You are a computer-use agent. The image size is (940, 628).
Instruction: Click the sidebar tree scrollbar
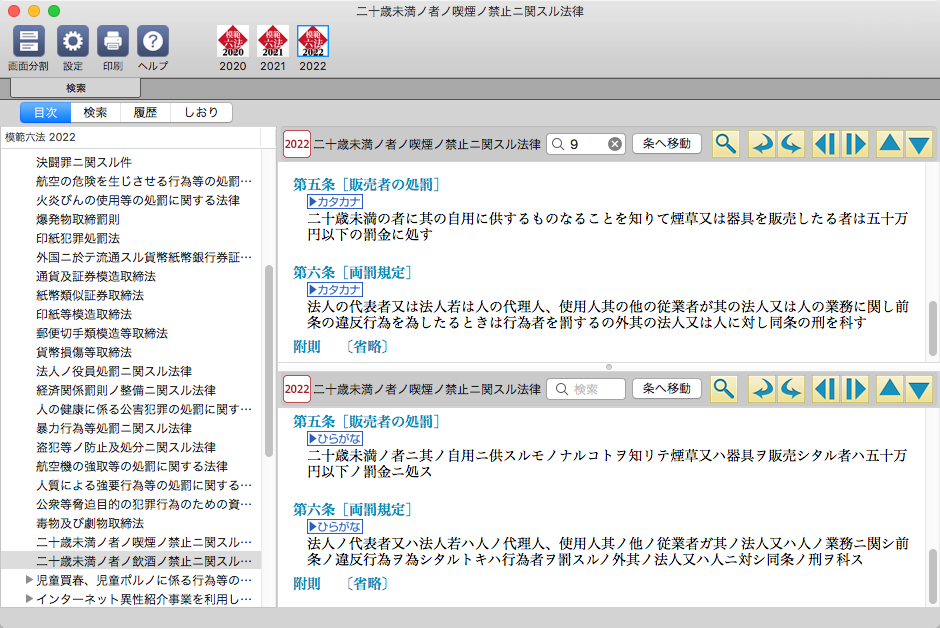click(269, 361)
